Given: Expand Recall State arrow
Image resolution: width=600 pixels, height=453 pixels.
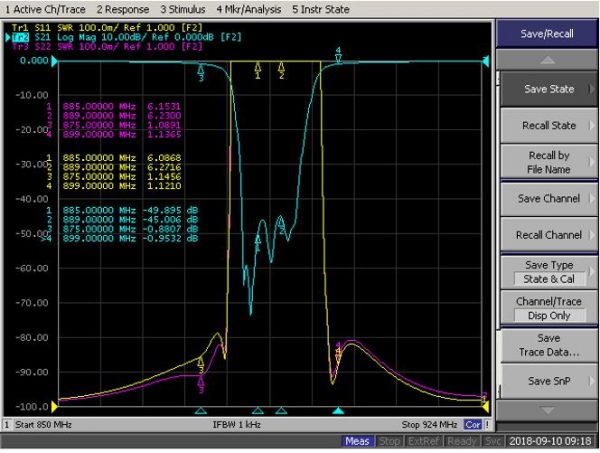Looking at the screenshot, I should coord(592,125).
